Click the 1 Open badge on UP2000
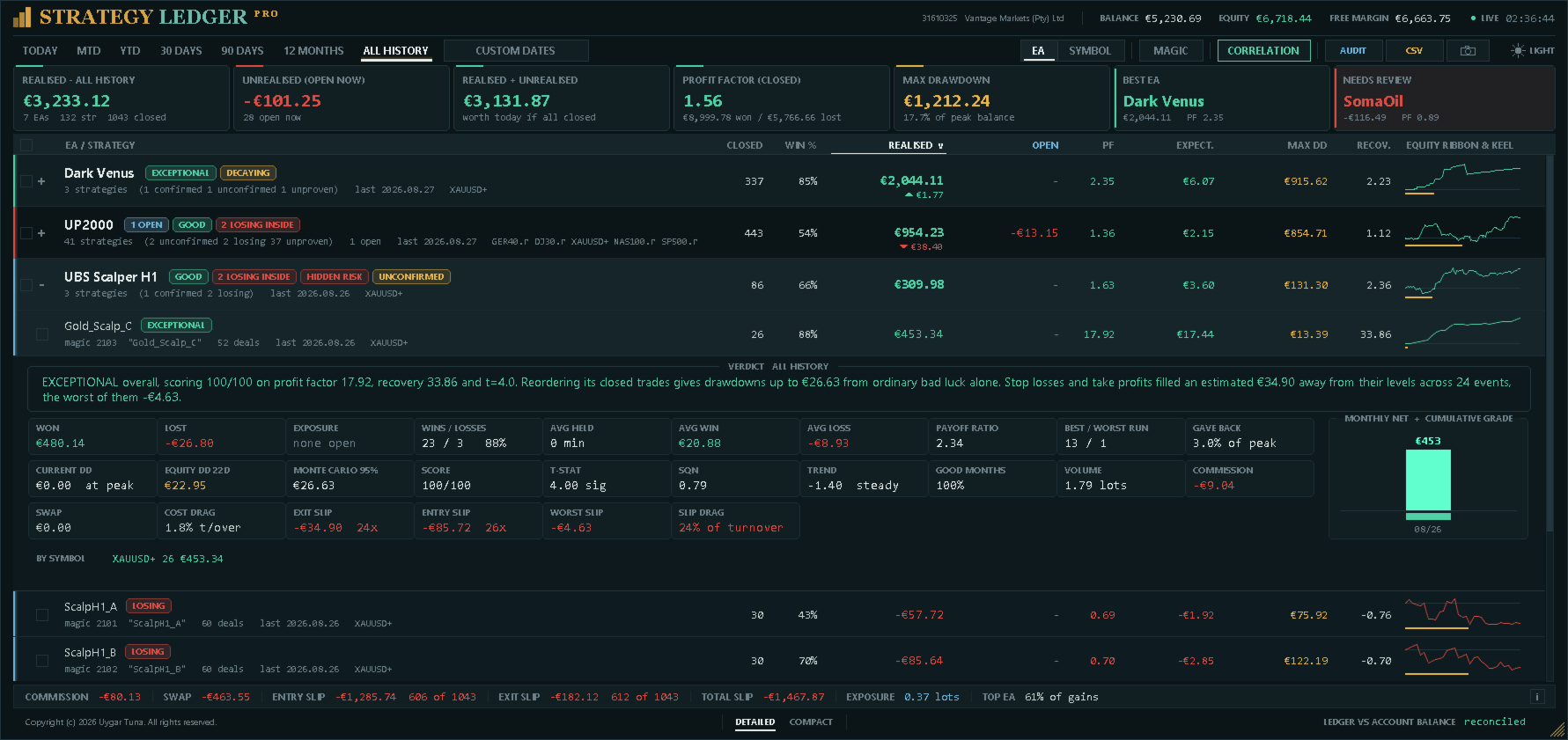The image size is (1568, 740). point(147,225)
